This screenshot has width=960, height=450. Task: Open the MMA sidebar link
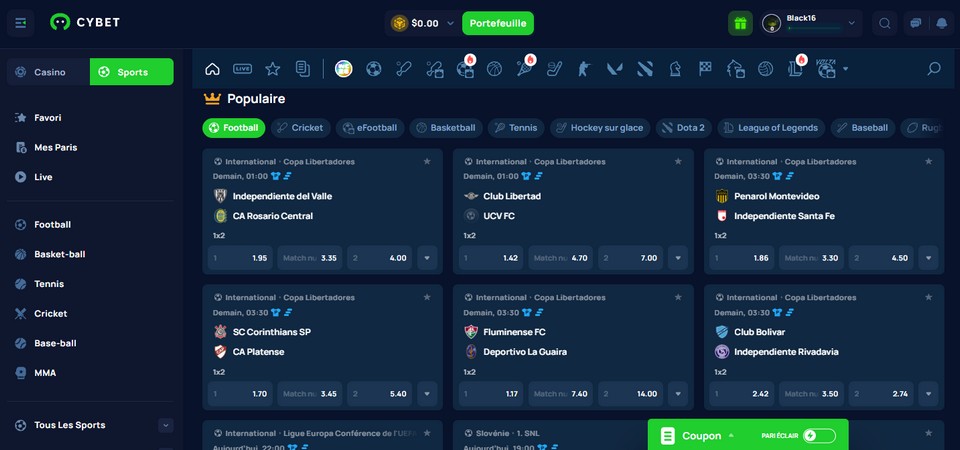[45, 373]
